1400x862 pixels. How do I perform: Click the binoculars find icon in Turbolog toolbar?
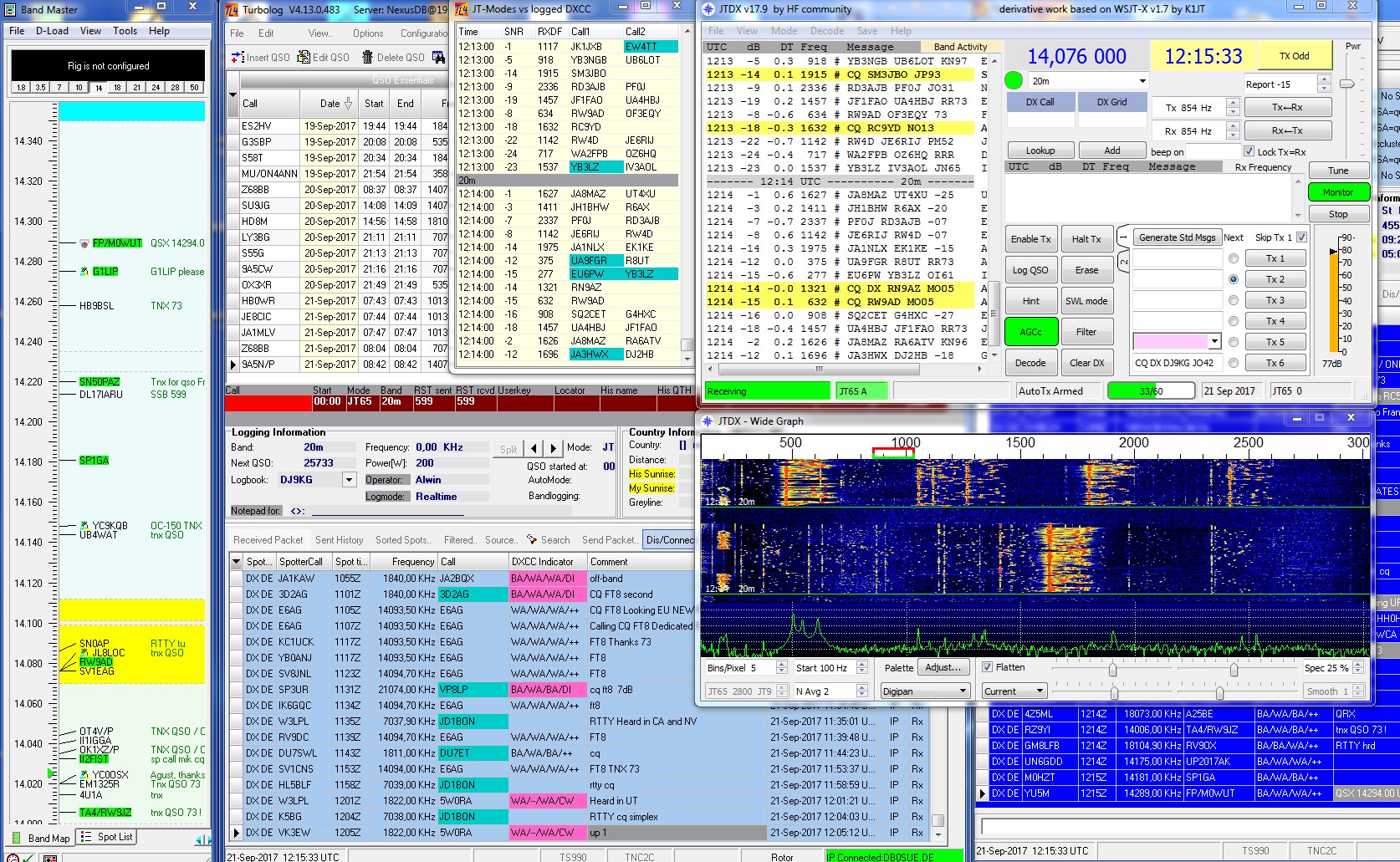click(438, 58)
